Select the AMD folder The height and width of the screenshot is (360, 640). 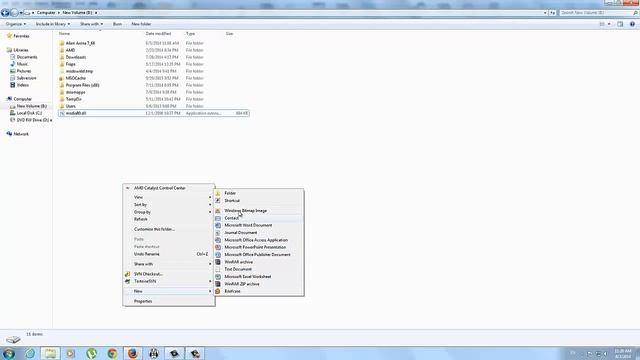coord(70,50)
